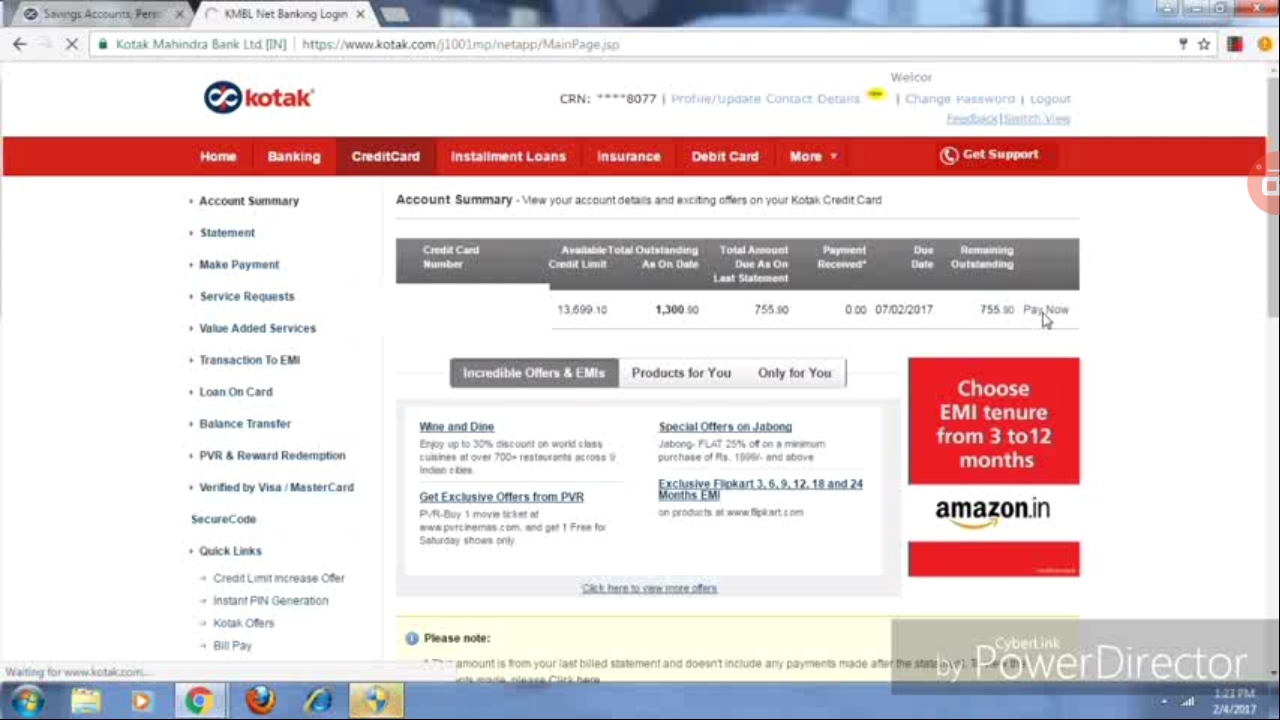1280x720 pixels.
Task: Switch to Incredible Offers & EMIs tab
Action: point(534,373)
